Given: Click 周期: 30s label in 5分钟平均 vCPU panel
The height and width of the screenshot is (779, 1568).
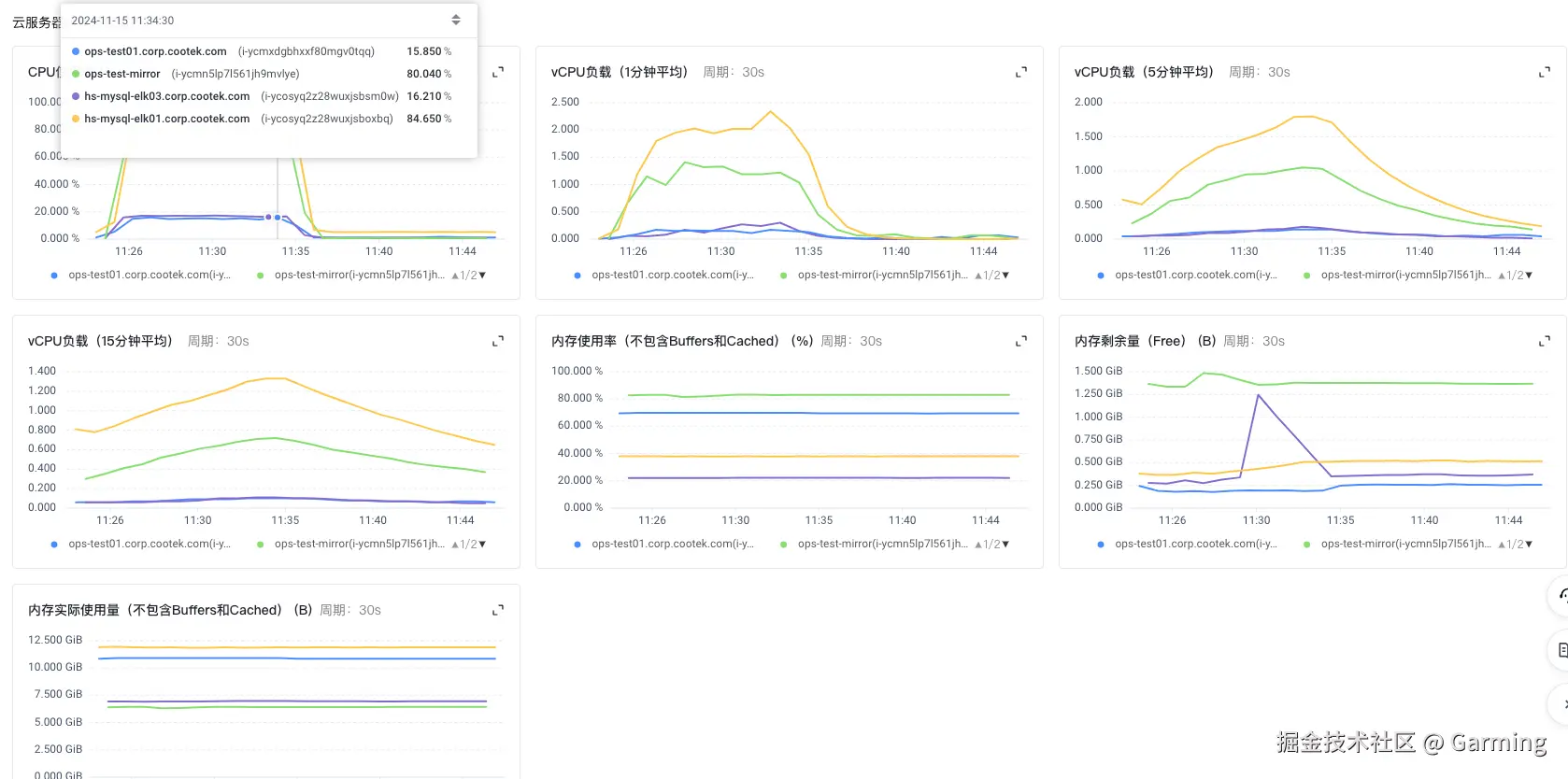Looking at the screenshot, I should [1259, 72].
